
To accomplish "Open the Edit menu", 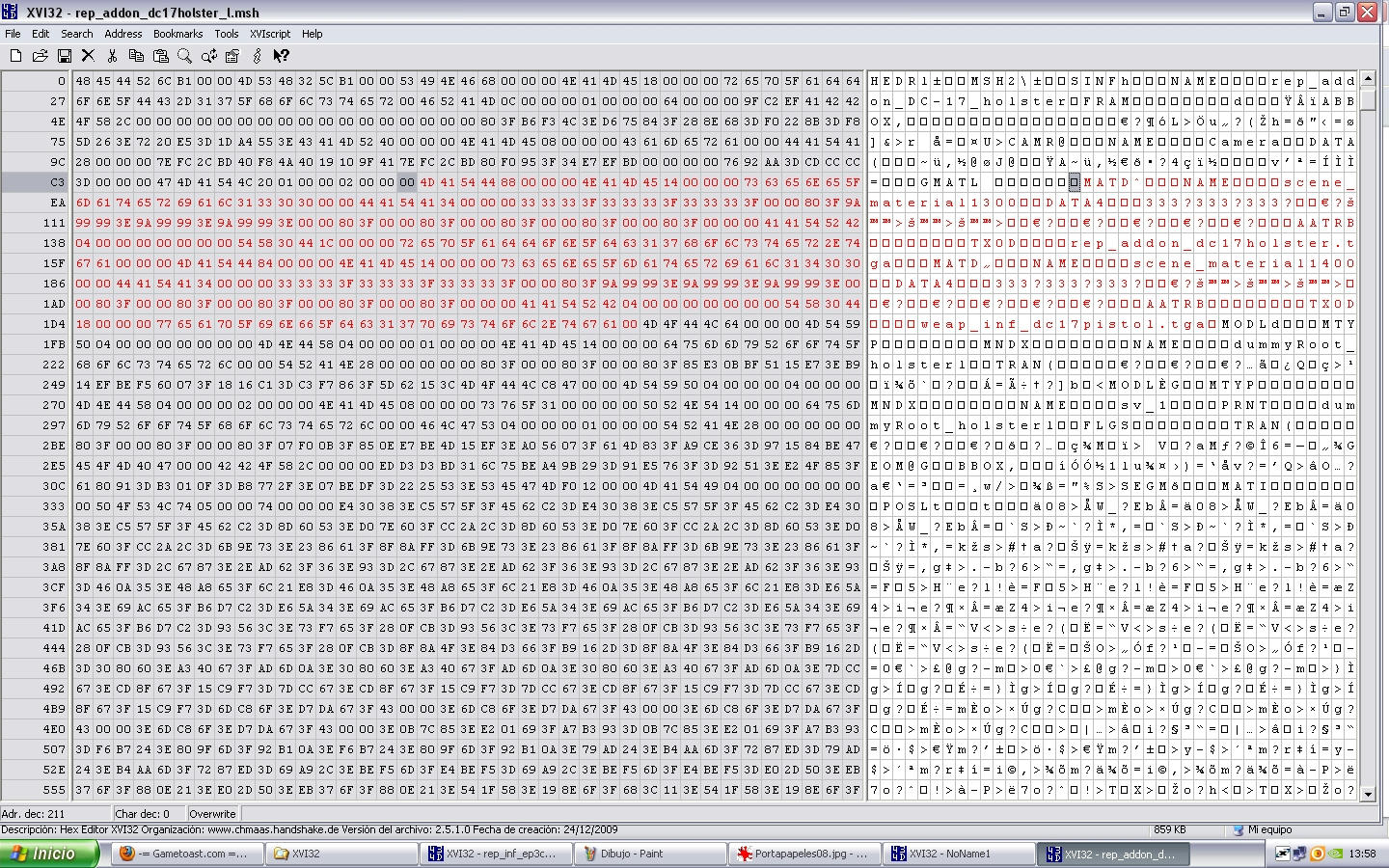I will coord(41,34).
